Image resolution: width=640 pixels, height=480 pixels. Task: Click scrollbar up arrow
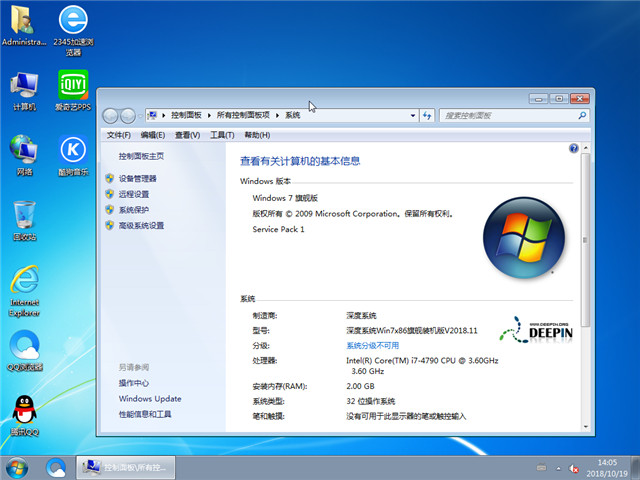(585, 147)
